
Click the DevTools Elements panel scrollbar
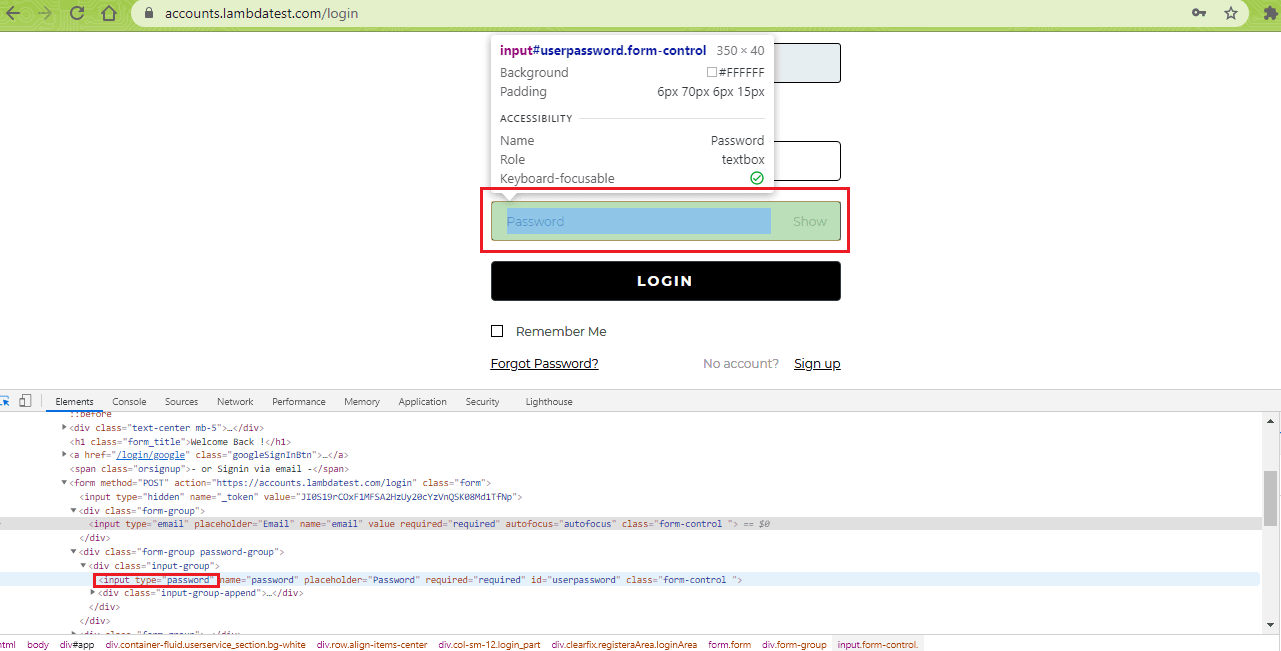[x=1270, y=498]
